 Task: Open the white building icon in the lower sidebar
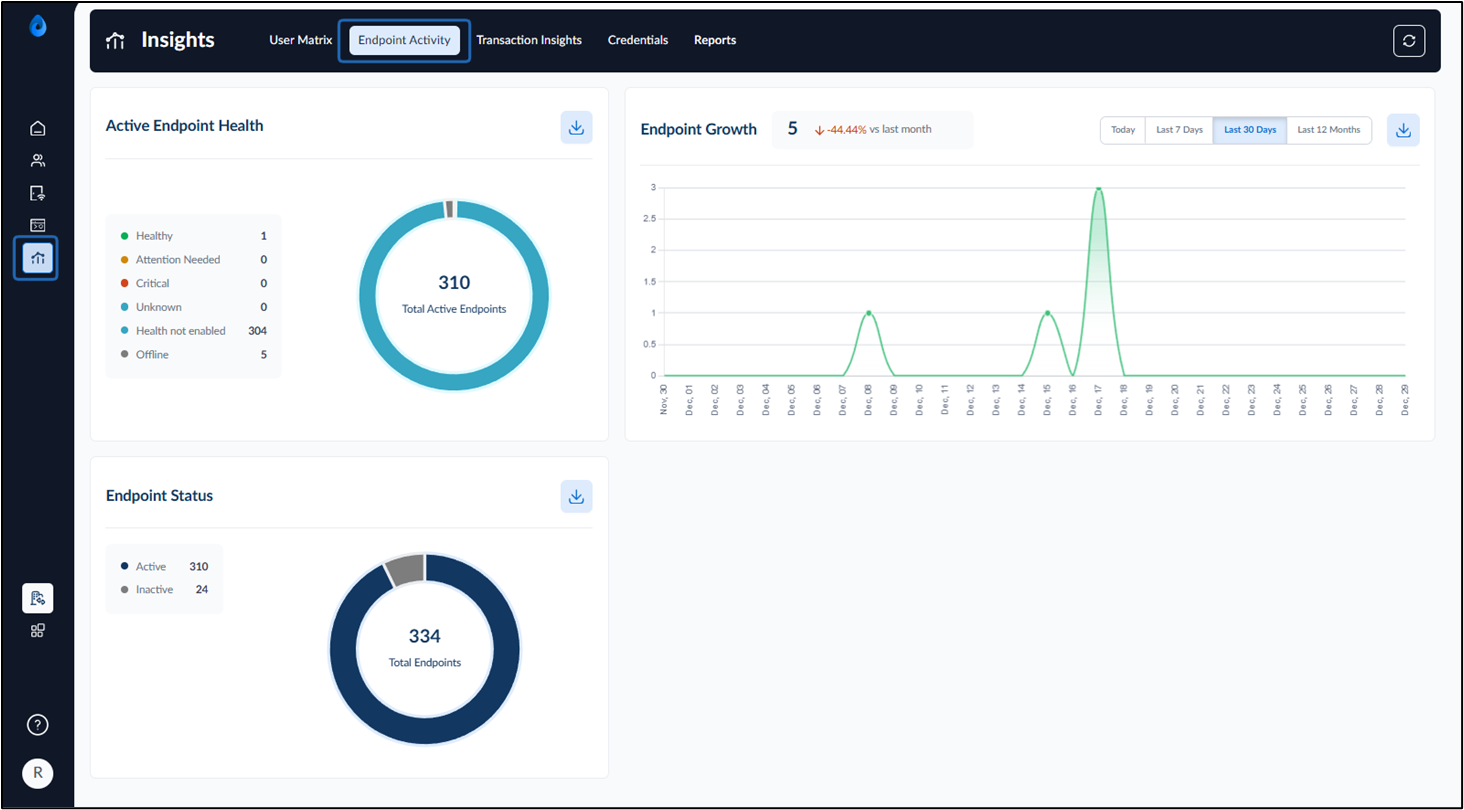pos(38,598)
